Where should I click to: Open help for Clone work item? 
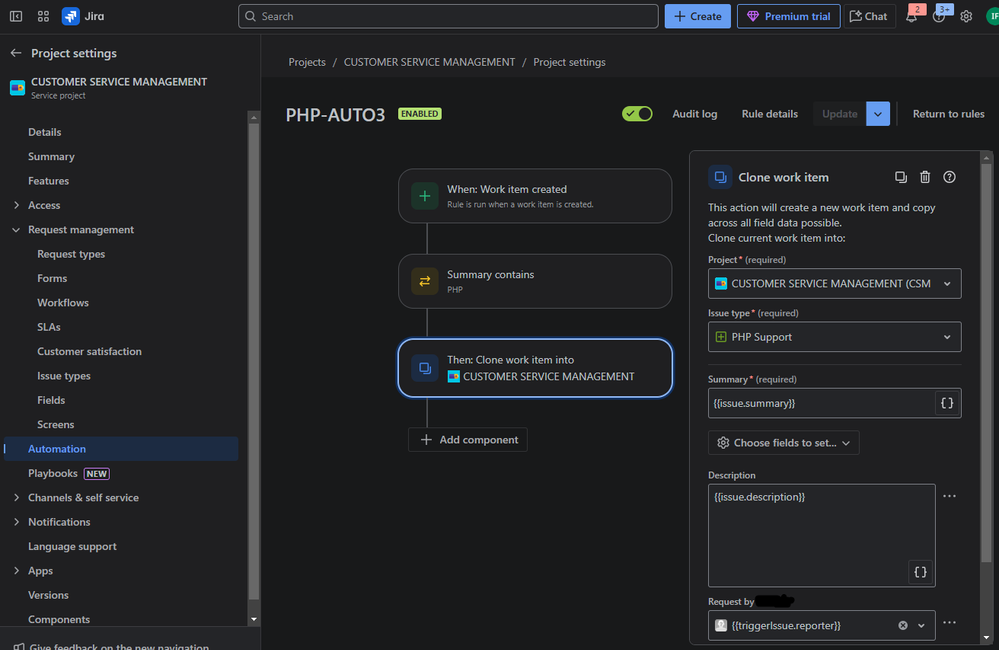pyautogui.click(x=949, y=177)
